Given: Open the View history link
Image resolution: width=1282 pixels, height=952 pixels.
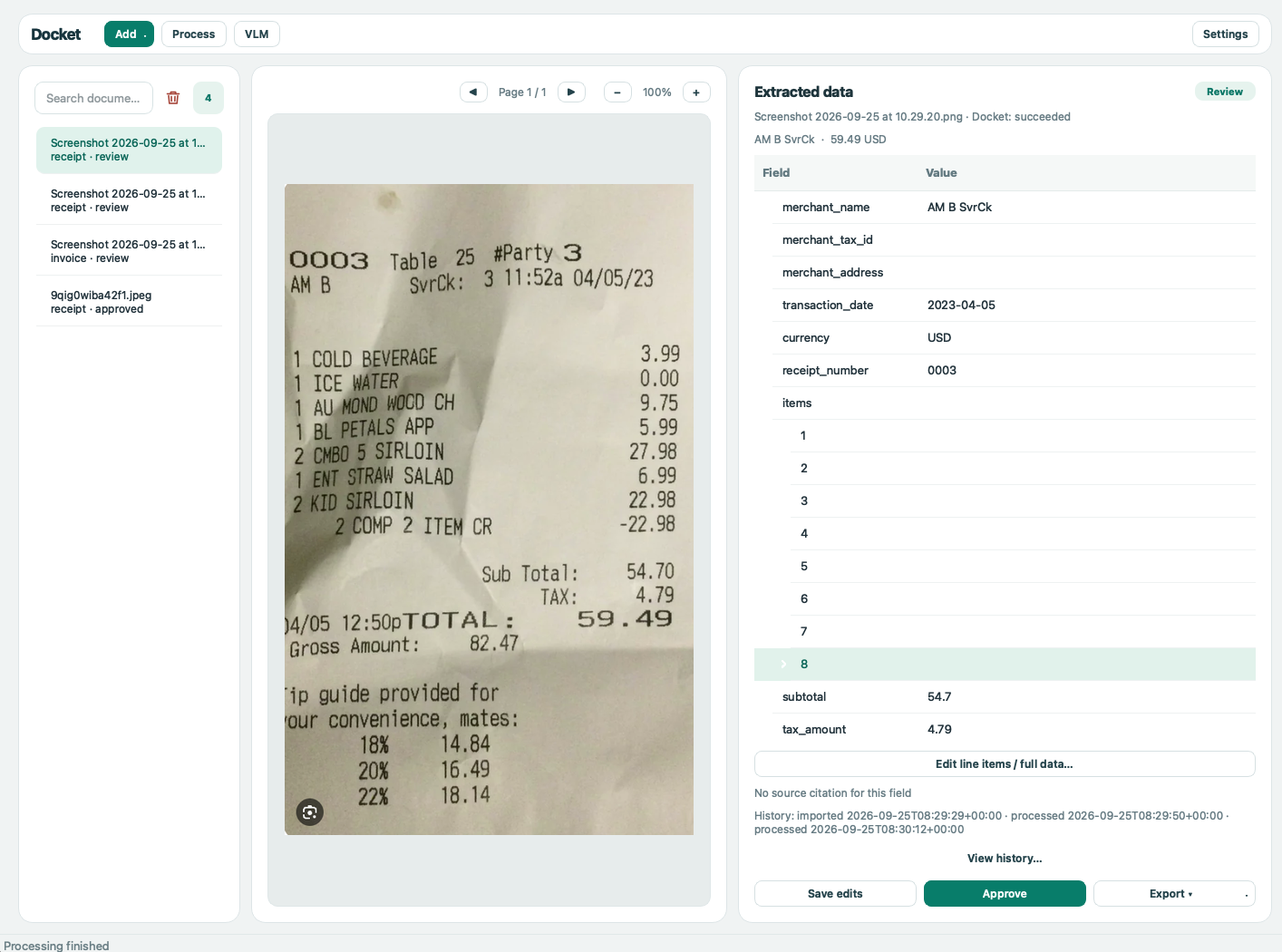Looking at the screenshot, I should pos(1005,859).
